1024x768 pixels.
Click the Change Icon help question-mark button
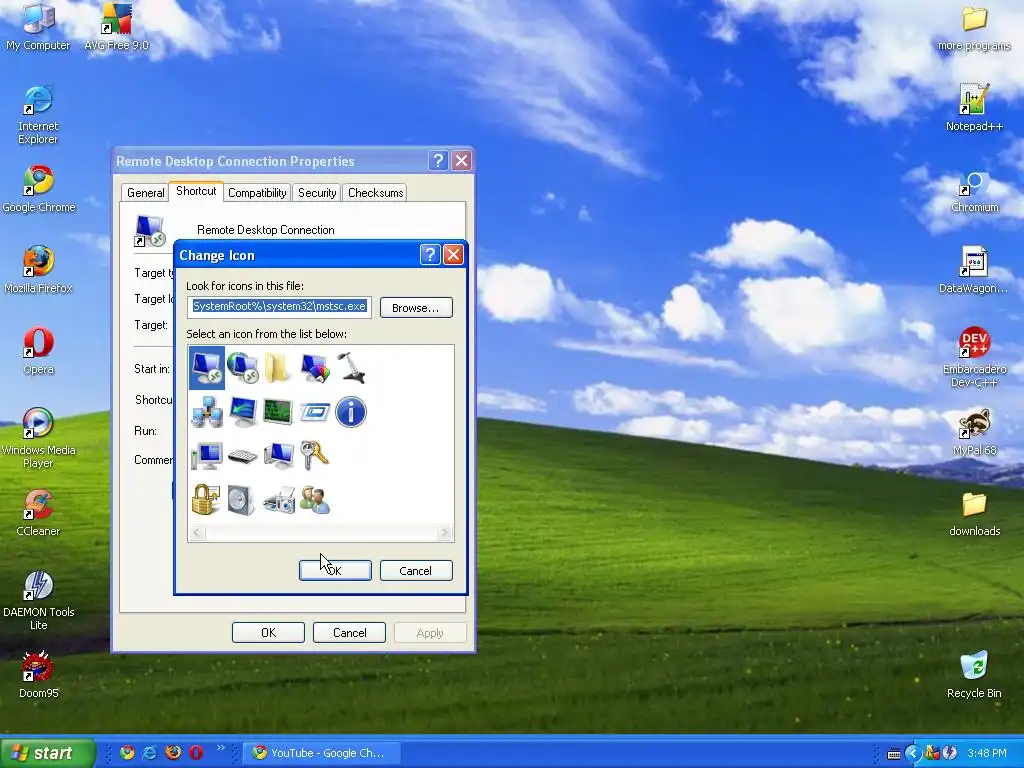430,255
